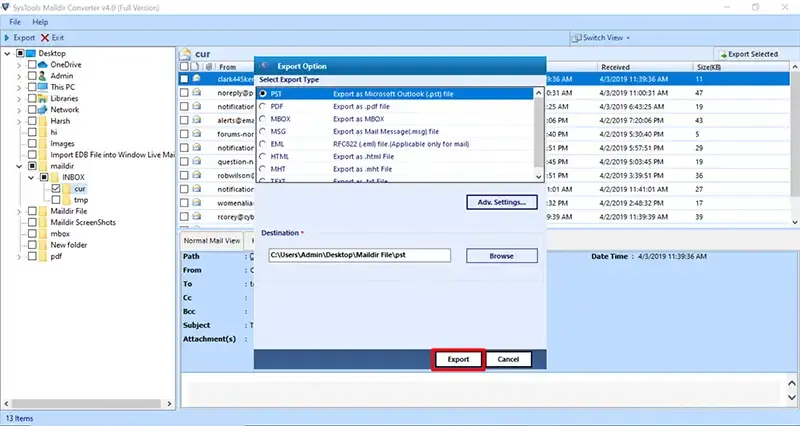Switch to the Normal Mail View tab

click(x=212, y=241)
